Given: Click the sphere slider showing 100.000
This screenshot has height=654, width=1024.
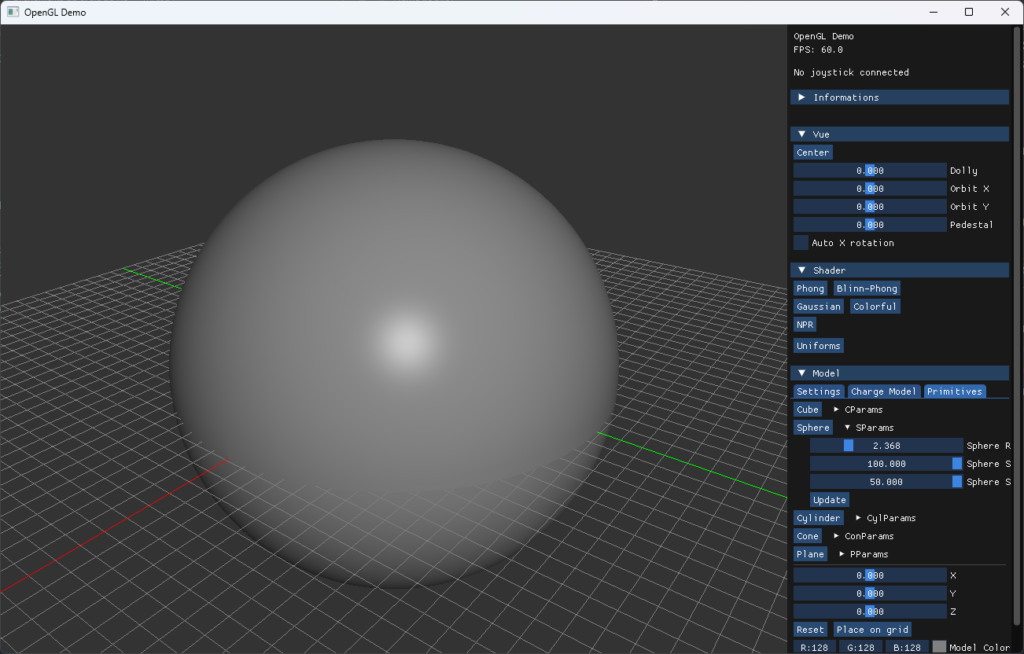Looking at the screenshot, I should pos(886,464).
